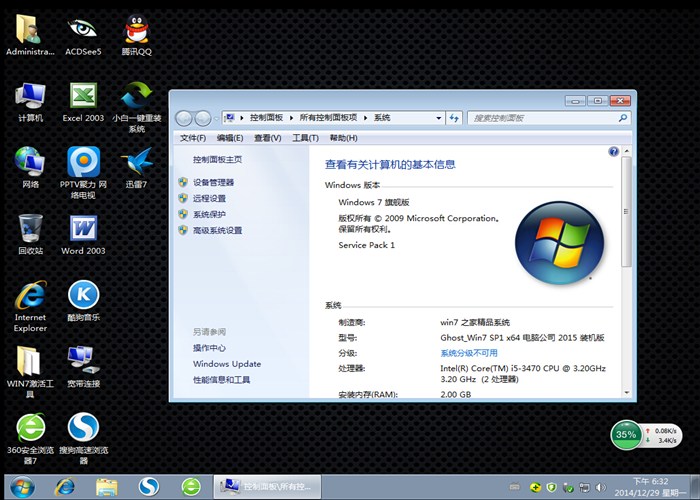The image size is (700, 500).
Task: Open the 帮助(H) menu
Action: coord(343,138)
